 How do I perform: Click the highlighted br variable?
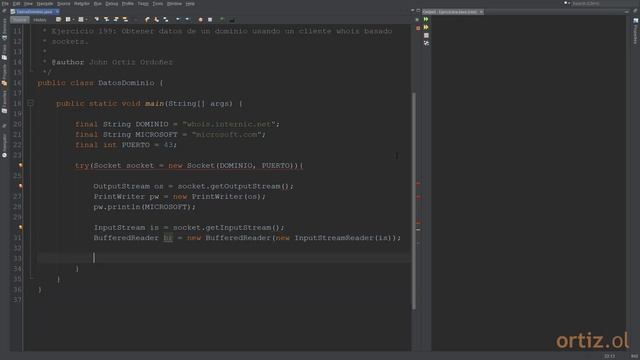[x=168, y=238]
